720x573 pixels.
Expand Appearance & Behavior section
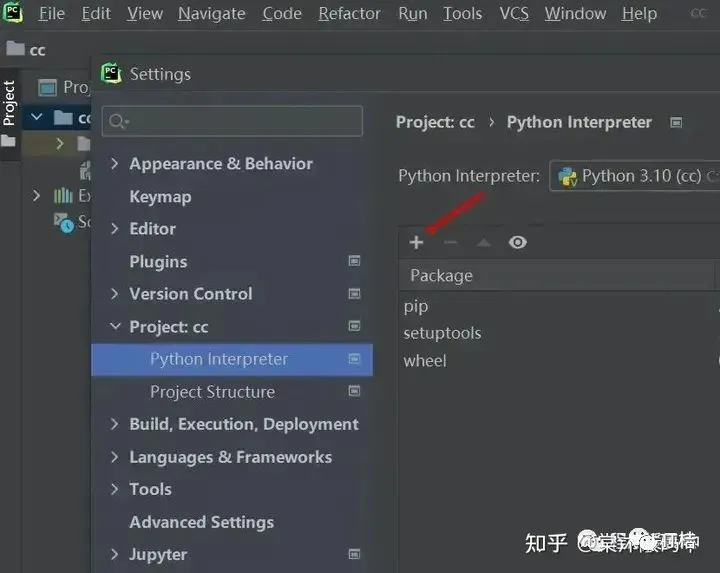pos(114,164)
